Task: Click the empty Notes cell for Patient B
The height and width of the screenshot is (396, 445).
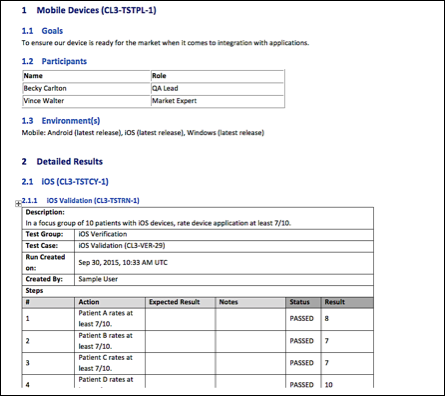Action: coord(250,341)
